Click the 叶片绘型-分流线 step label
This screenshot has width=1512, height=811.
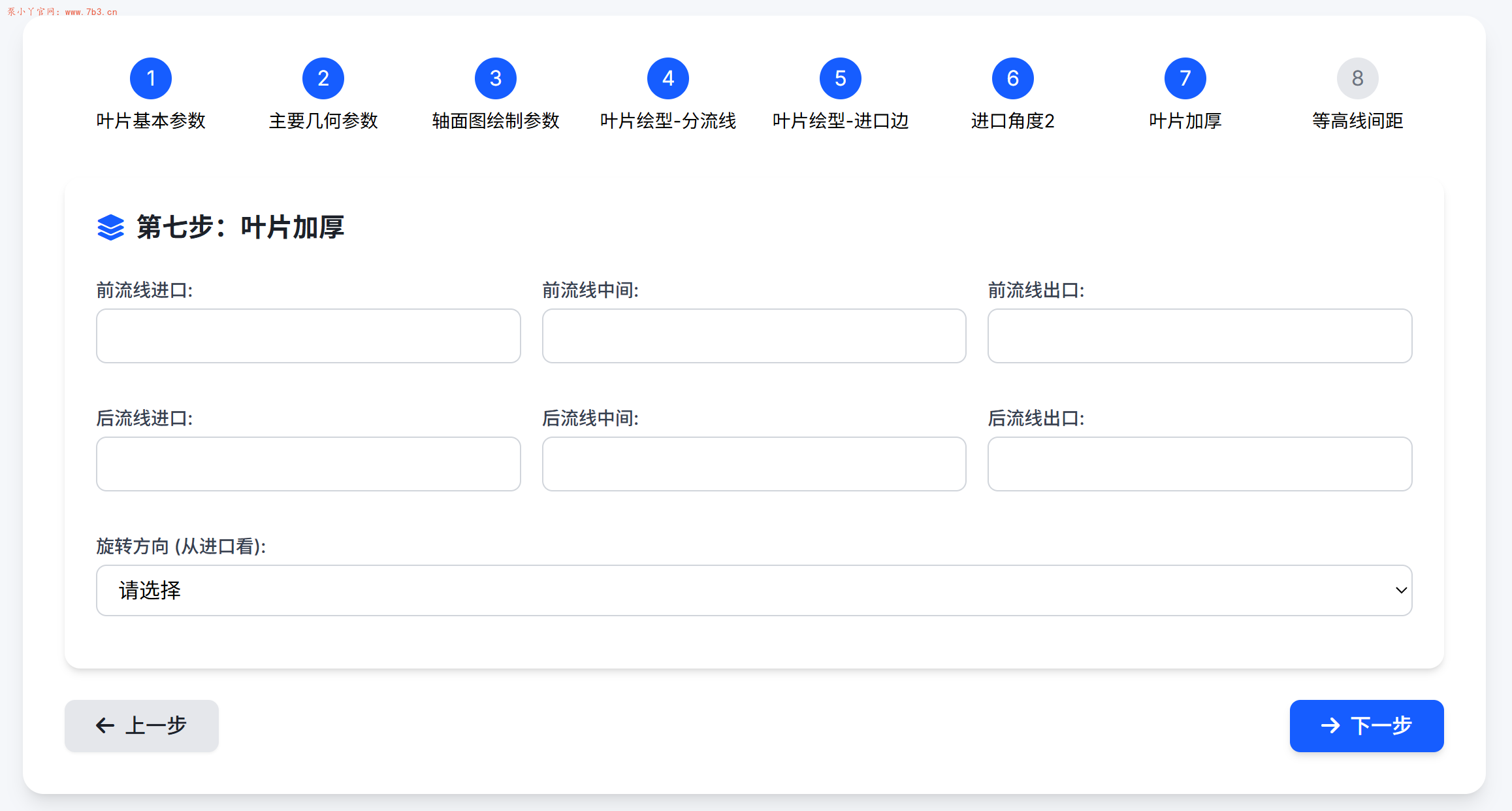668,121
